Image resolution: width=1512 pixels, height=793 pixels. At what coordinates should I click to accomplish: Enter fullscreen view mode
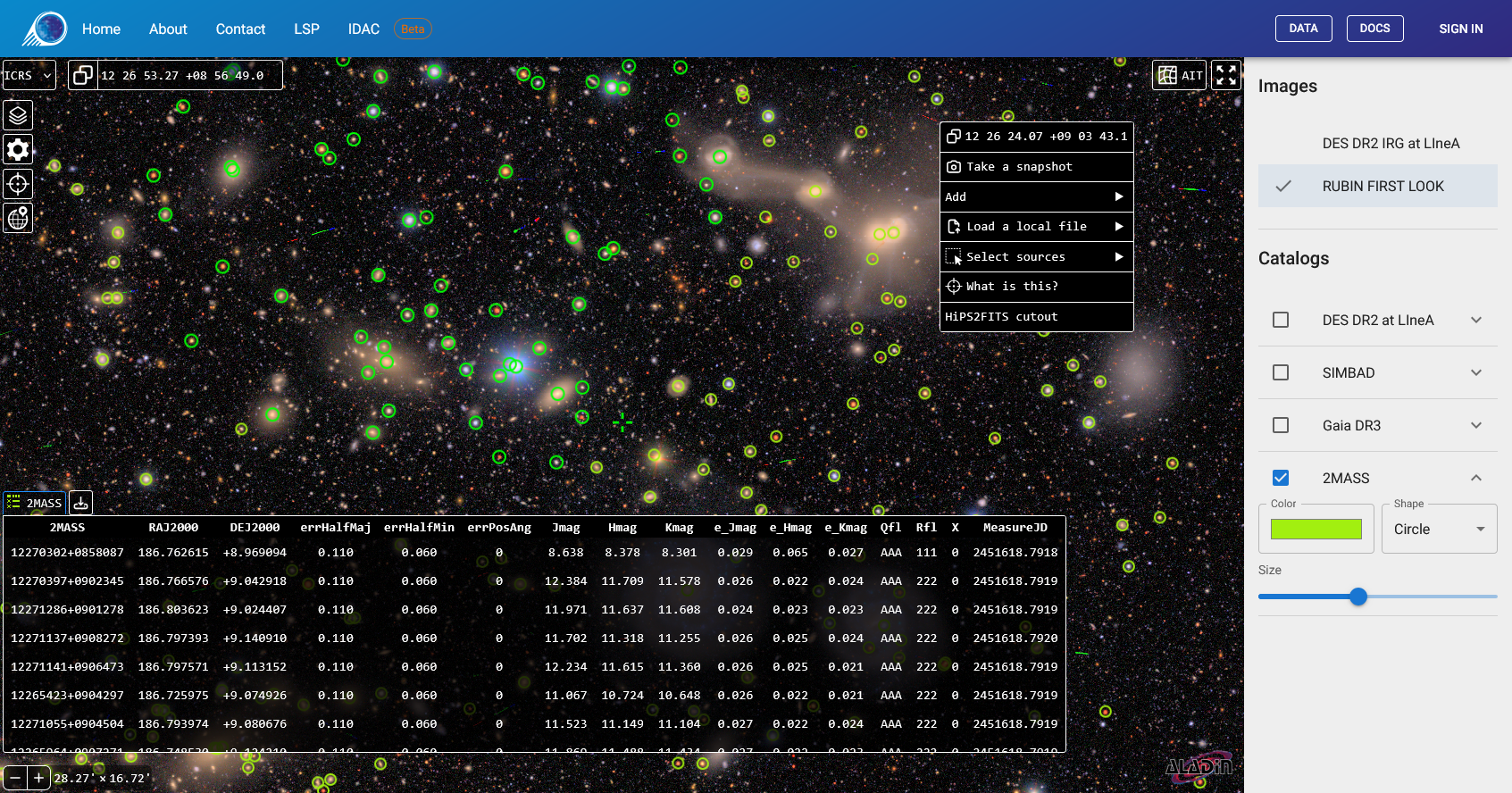1226,75
